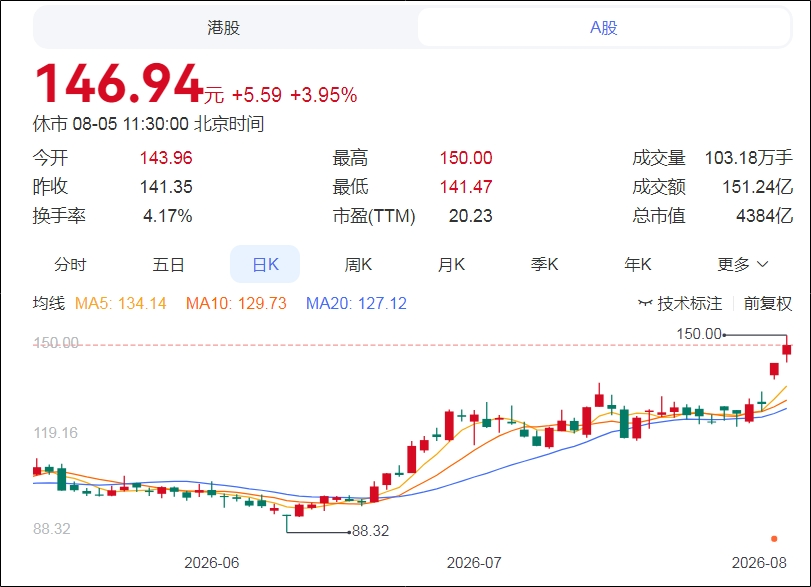Click the 前复权 adjustment option

point(768,303)
